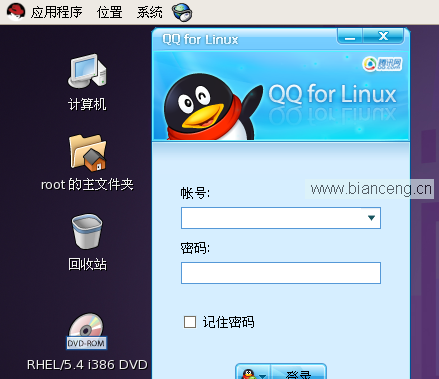Click the QQ for Linux window title text
This screenshot has width=439, height=379.
tap(200, 40)
